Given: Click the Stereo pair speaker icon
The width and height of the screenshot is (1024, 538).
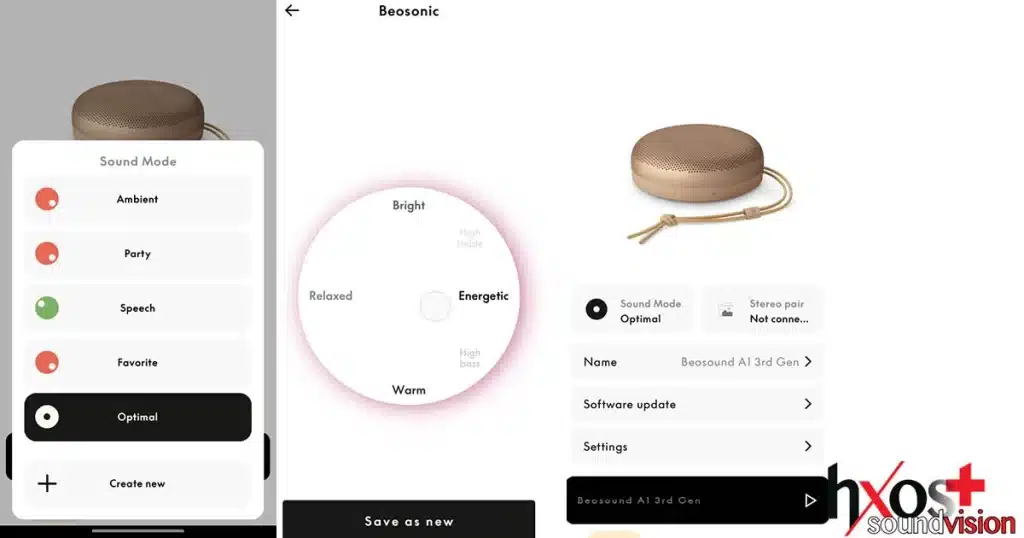Looking at the screenshot, I should click(726, 310).
